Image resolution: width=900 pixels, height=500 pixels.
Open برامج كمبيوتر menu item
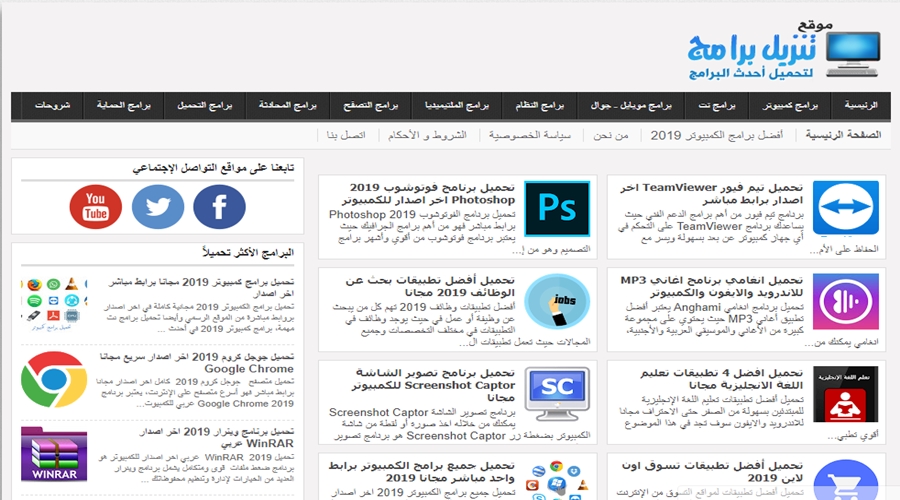(790, 106)
